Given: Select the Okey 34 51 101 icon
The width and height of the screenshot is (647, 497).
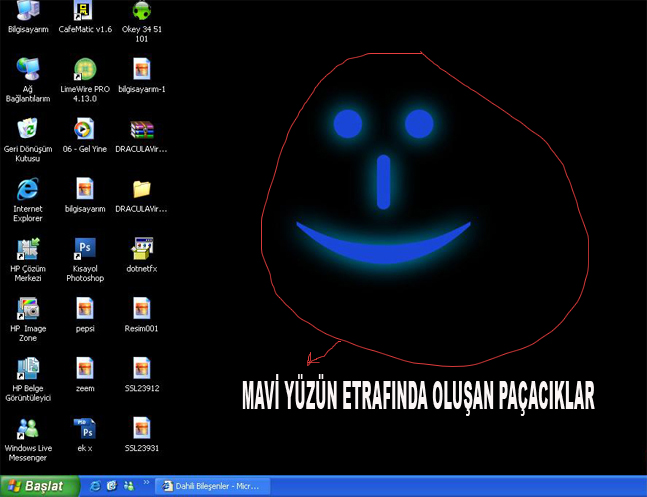Looking at the screenshot, I should (142, 13).
